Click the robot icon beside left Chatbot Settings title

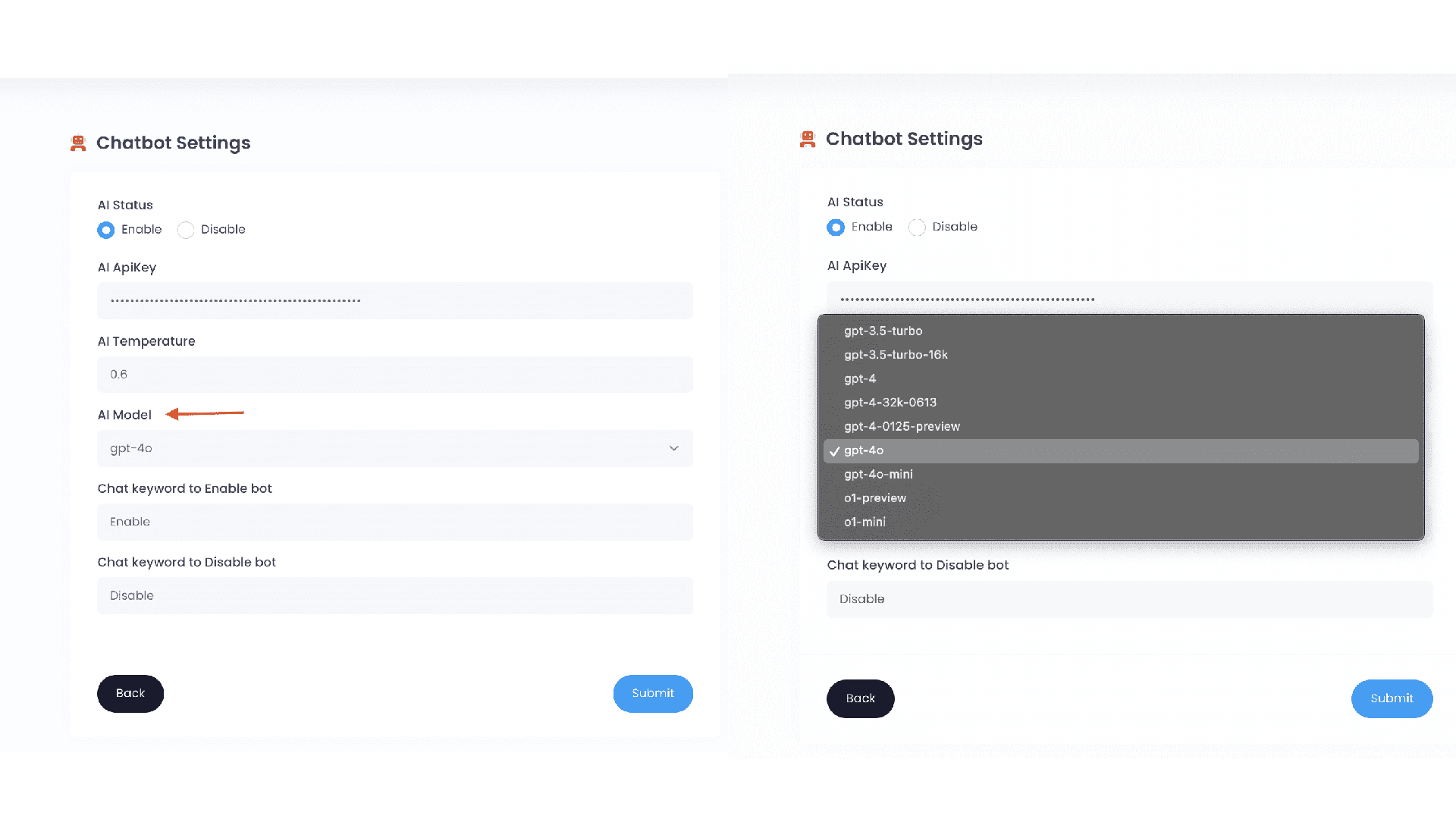(78, 143)
